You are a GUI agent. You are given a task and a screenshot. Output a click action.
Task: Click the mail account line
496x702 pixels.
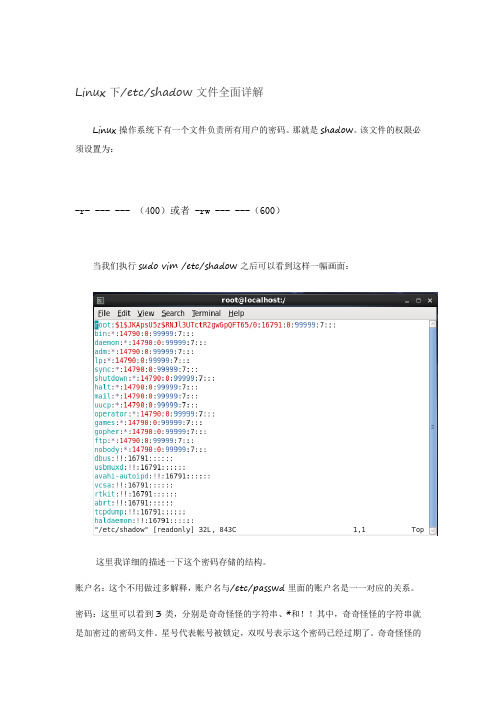[146, 396]
